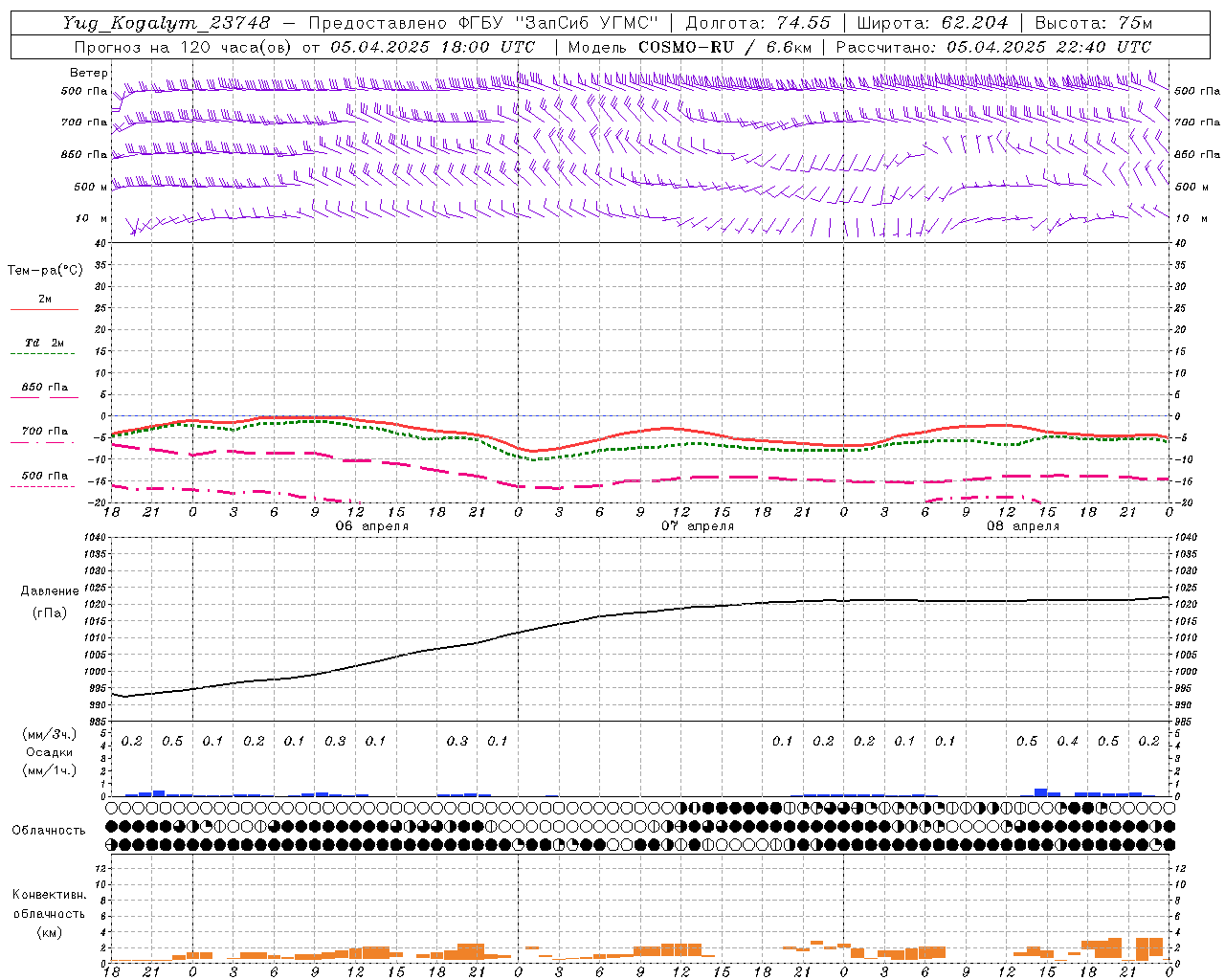Click the 08 апреля date label

pyautogui.click(x=1022, y=526)
